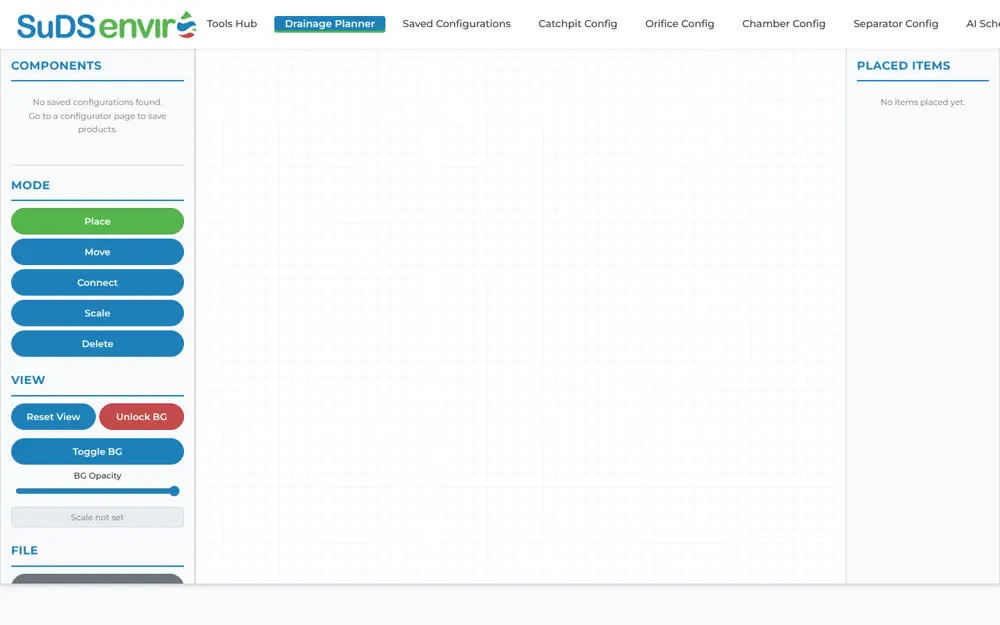
Task: Click 'No items placed yet.' text
Action: (x=923, y=102)
